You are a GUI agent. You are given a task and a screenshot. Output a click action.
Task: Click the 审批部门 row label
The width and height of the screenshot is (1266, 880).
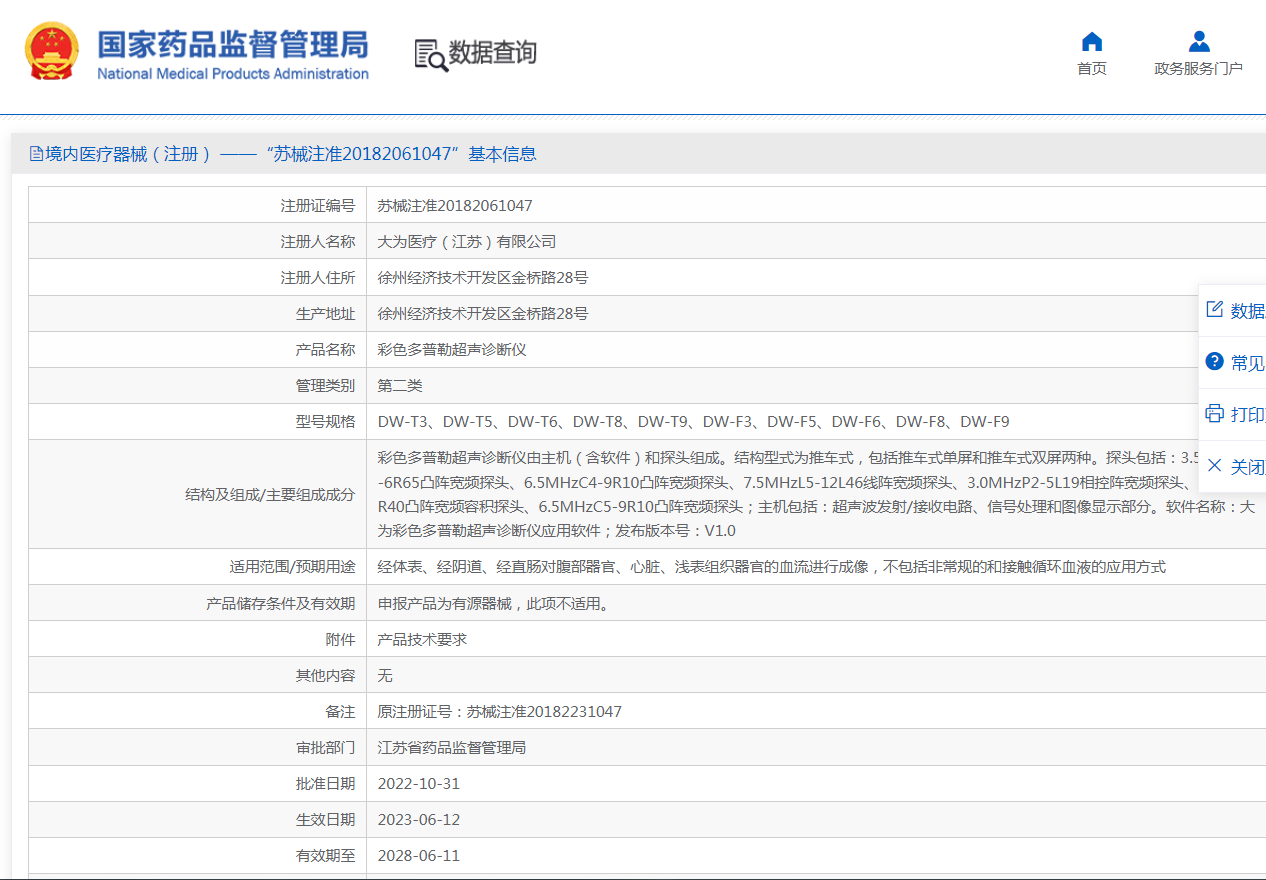326,747
